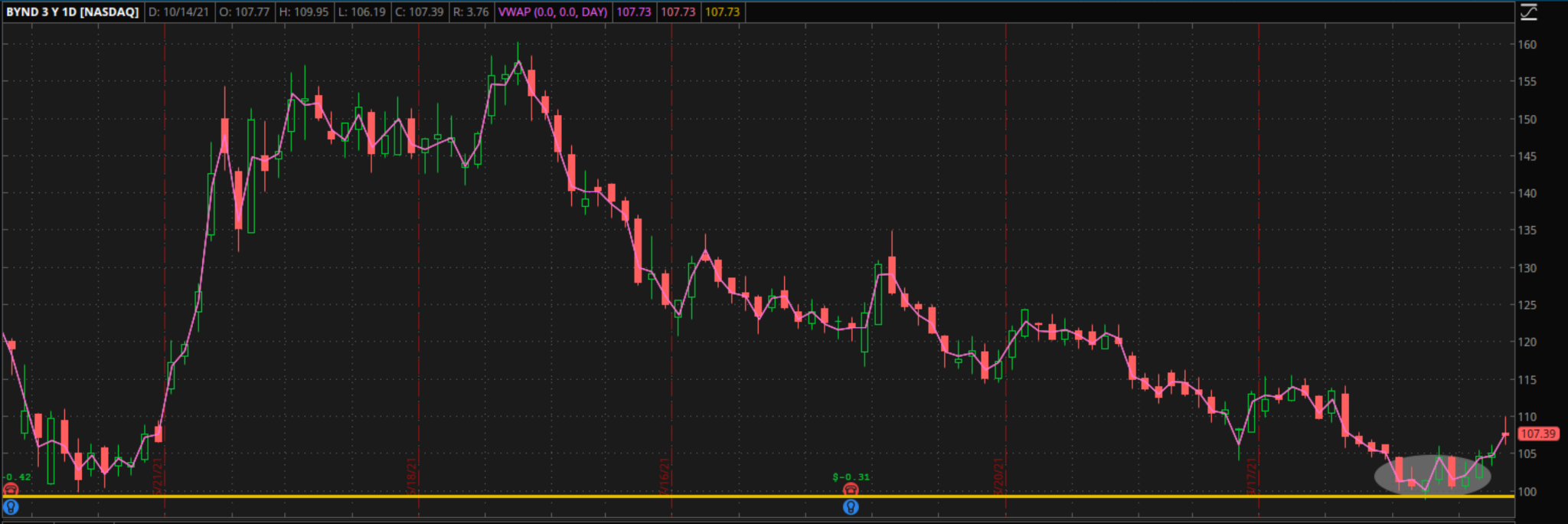Click the 160 price axis label

(x=1527, y=44)
